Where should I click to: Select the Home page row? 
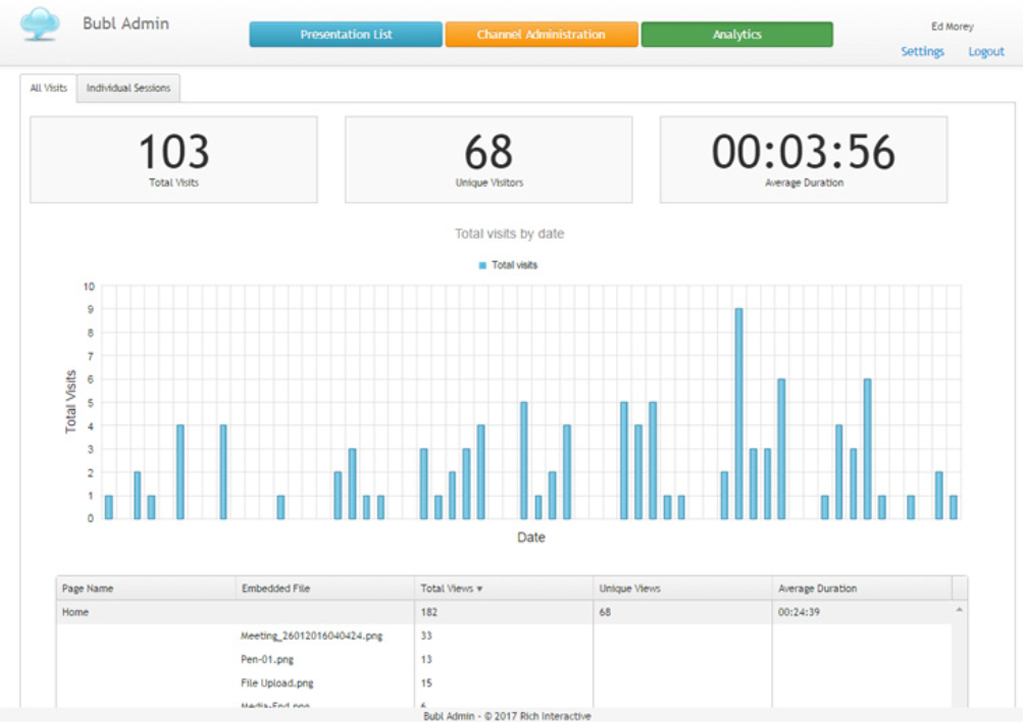pos(504,612)
